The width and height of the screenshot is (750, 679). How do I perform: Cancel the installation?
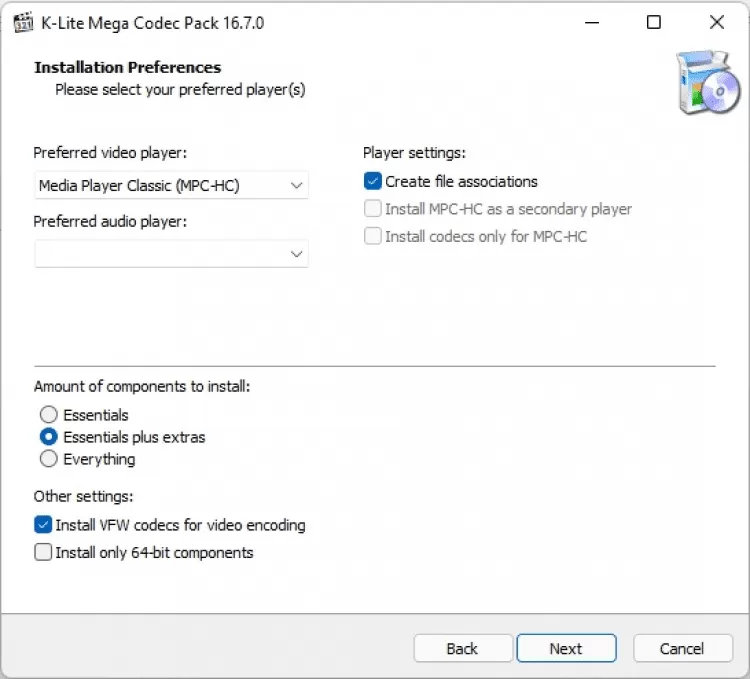coord(682,649)
